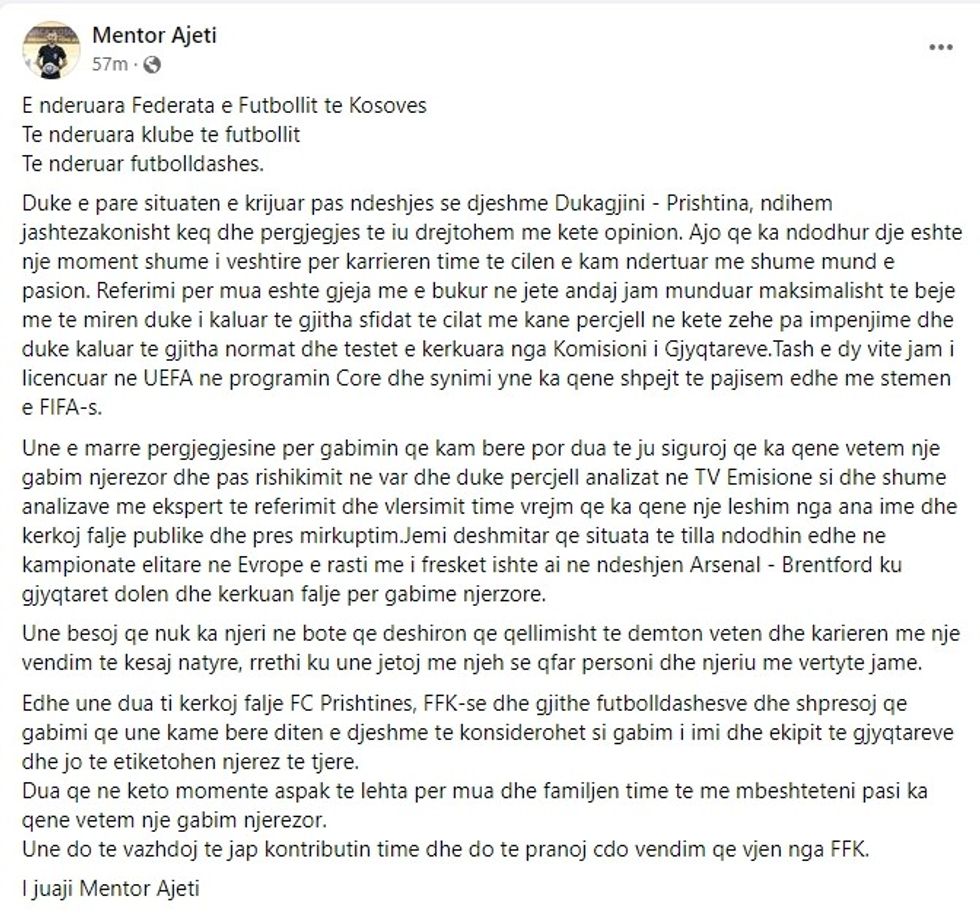Click Mentor Ajeti's profile picture
Screen dimensions: 980x913
click(51, 51)
